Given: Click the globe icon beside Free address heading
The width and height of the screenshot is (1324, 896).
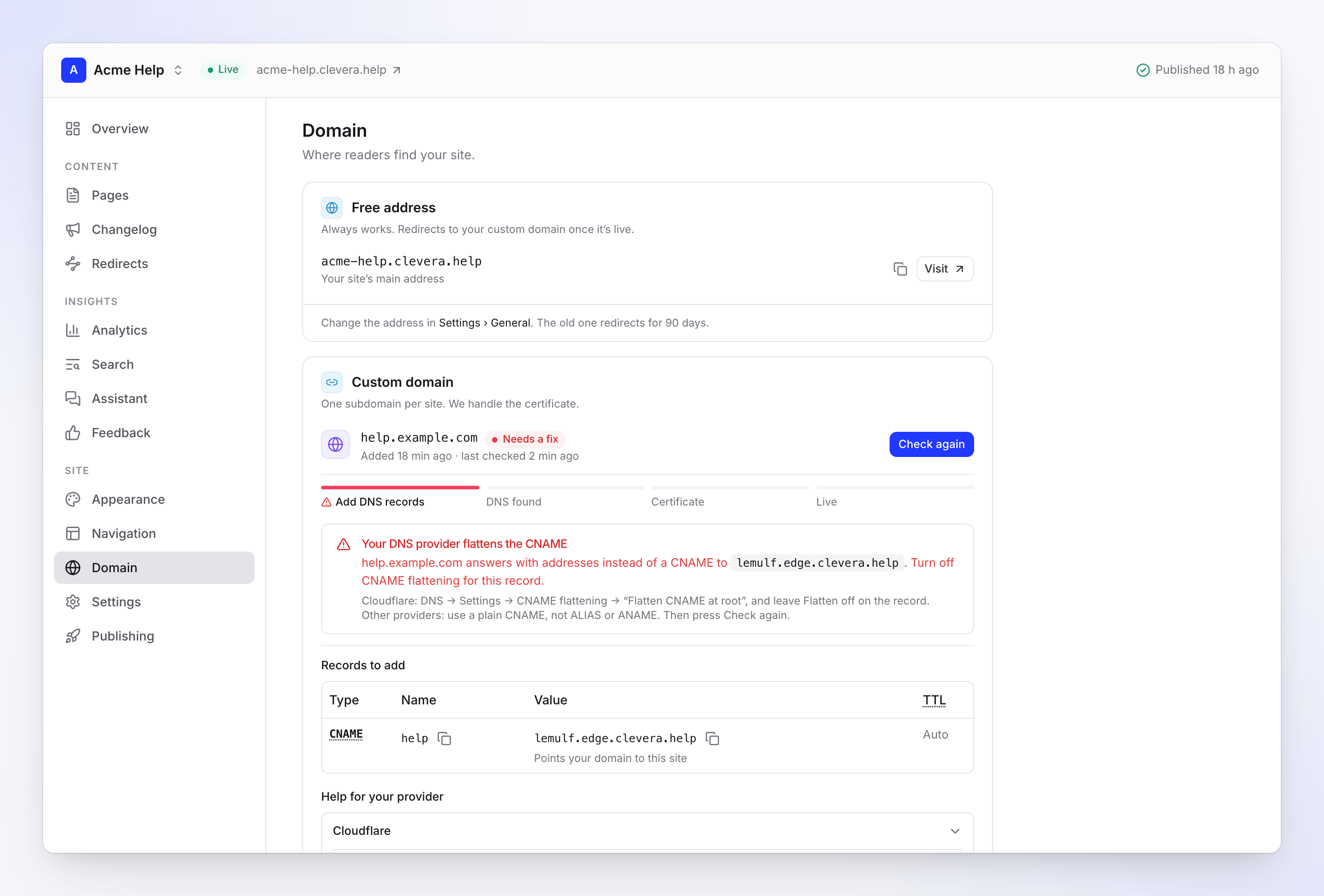Looking at the screenshot, I should click(x=332, y=208).
